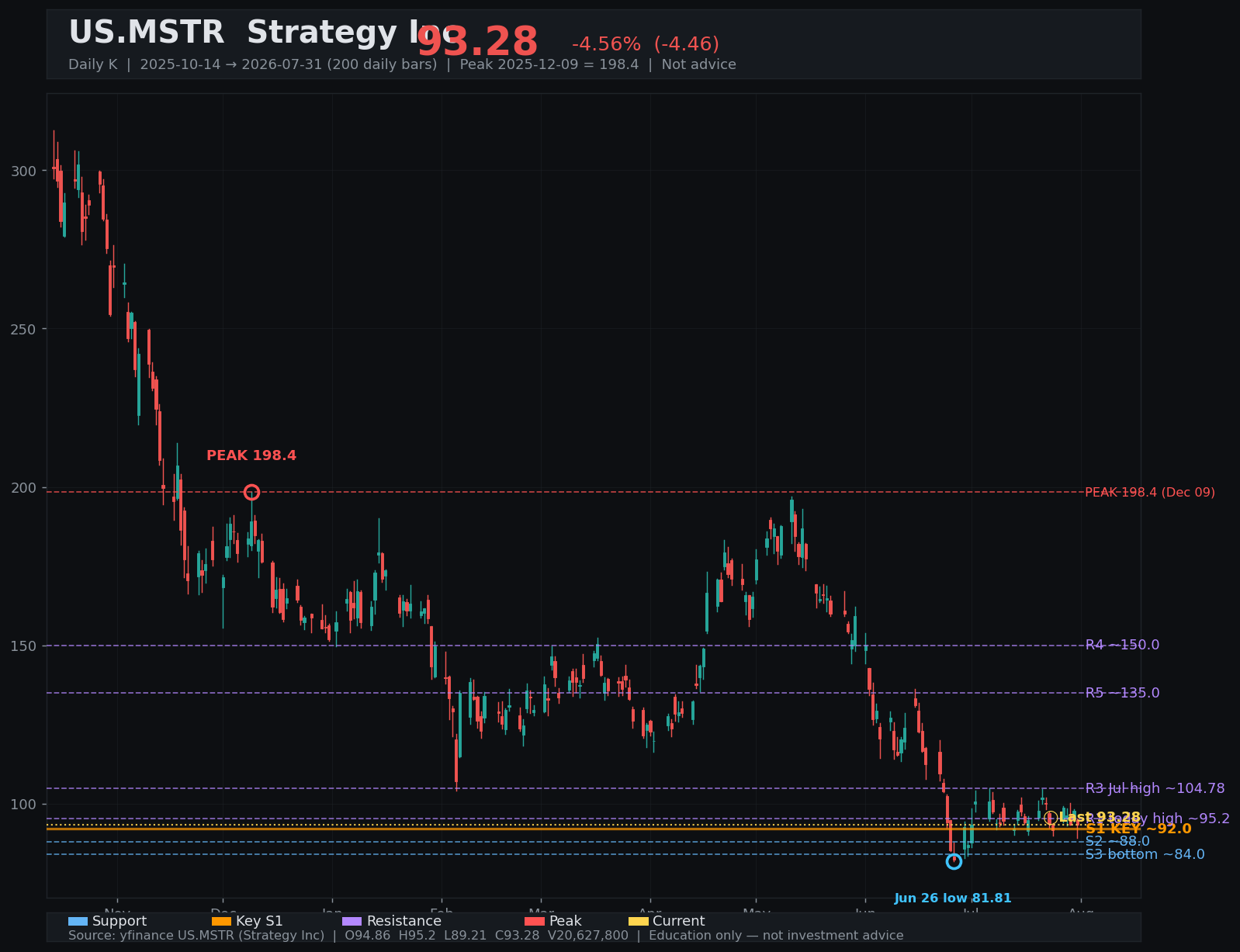The width and height of the screenshot is (1240, 952).
Task: Click the '-4.56% (-4.46)' change value
Action: click(x=646, y=45)
